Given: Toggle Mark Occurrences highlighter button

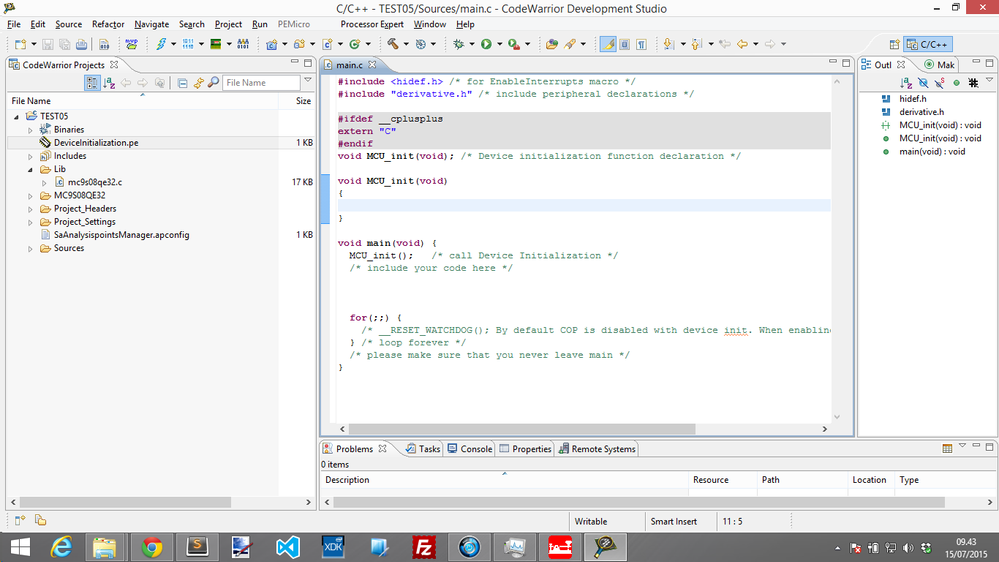Looking at the screenshot, I should pyautogui.click(x=607, y=44).
